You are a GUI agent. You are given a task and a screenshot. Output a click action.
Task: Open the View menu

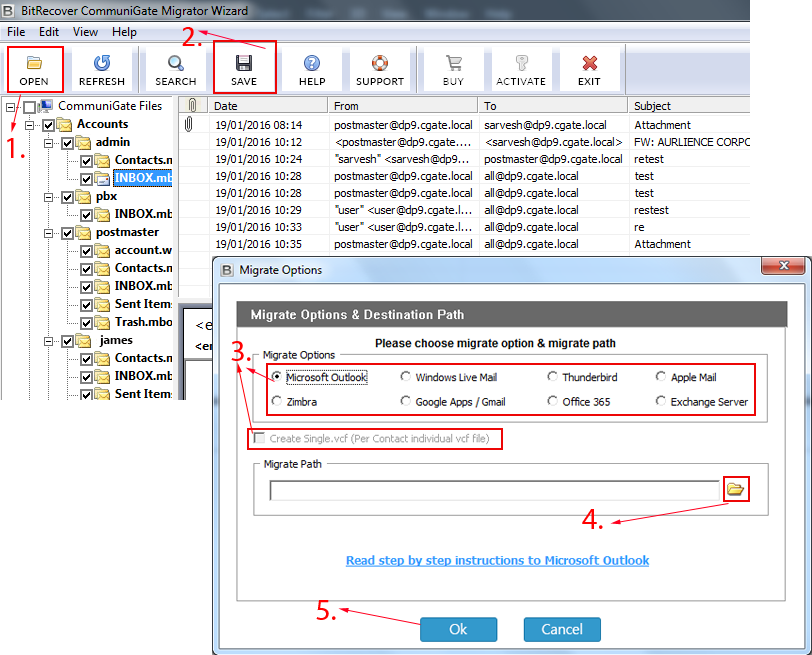tap(85, 32)
